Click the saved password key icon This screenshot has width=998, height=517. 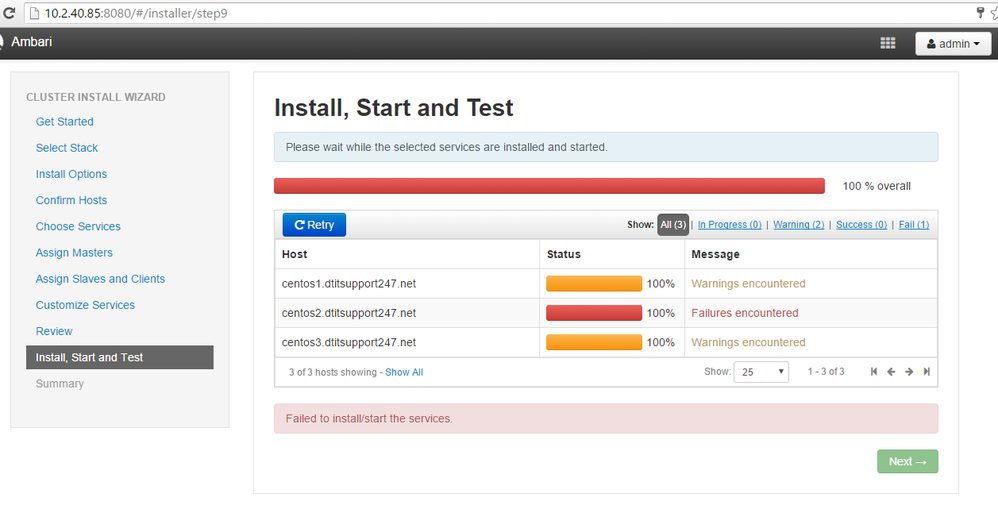pos(980,13)
